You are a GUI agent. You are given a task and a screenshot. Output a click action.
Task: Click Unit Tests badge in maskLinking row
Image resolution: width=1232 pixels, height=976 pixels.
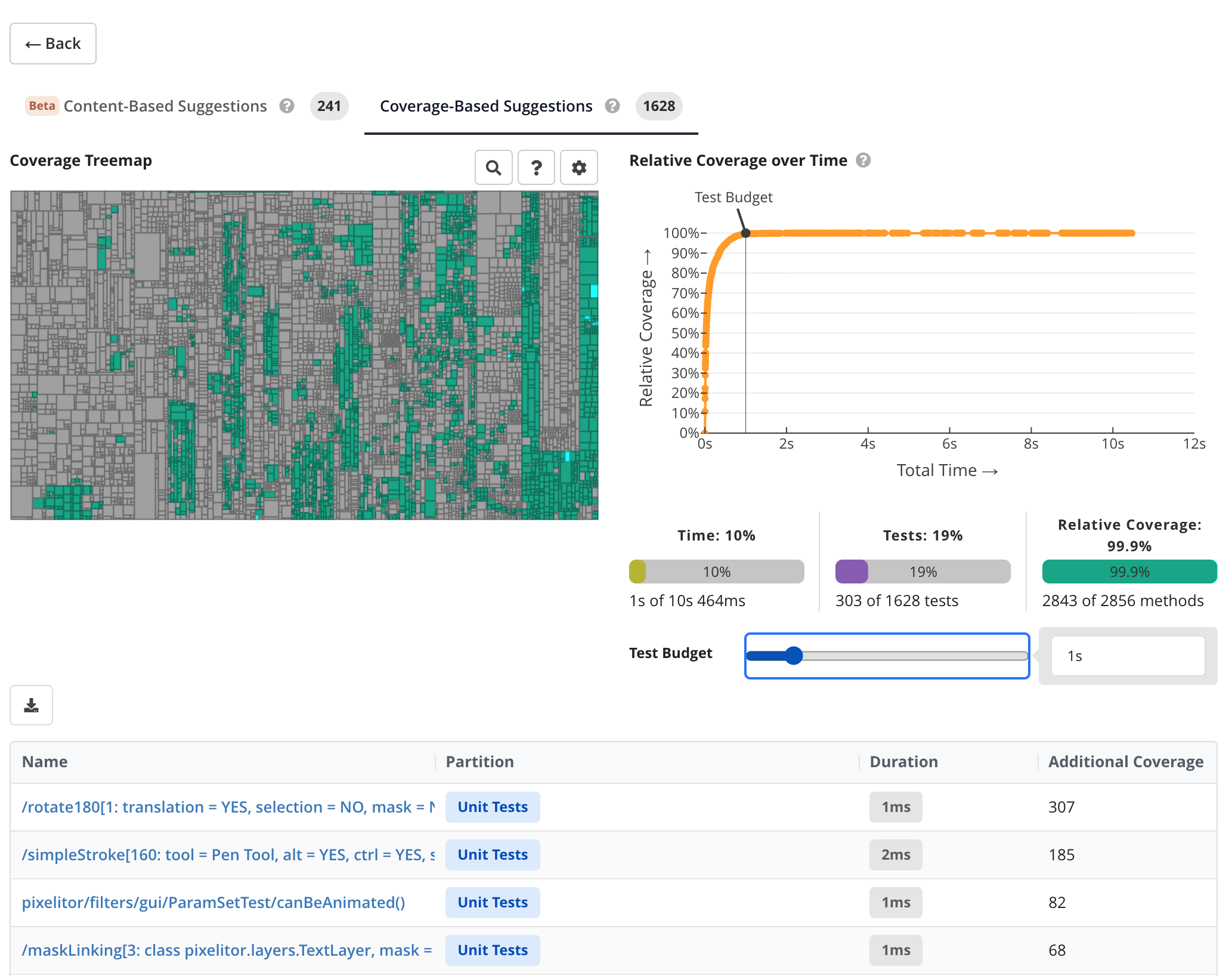click(x=493, y=950)
